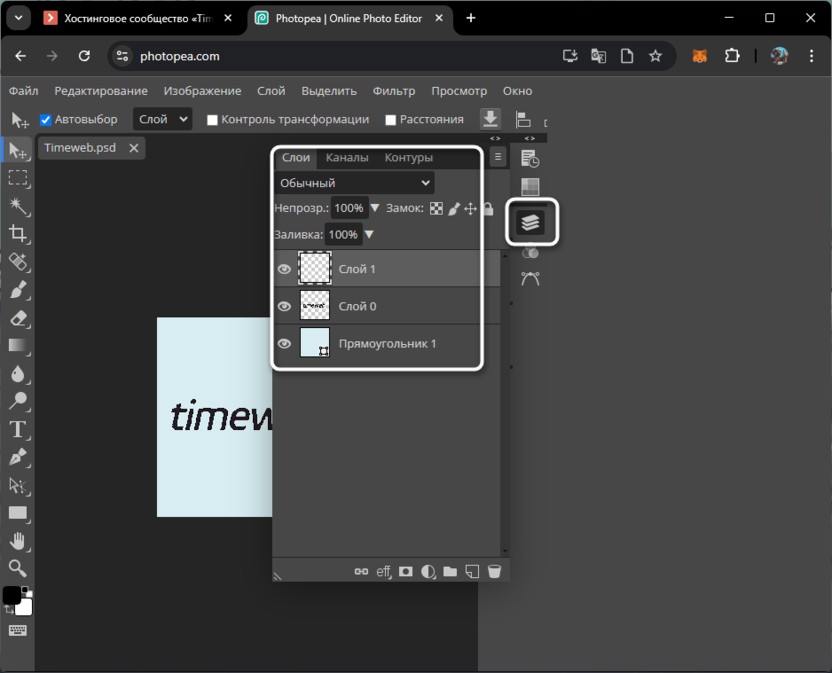
Task: Select the Magic Wand tool
Action: [x=17, y=206]
